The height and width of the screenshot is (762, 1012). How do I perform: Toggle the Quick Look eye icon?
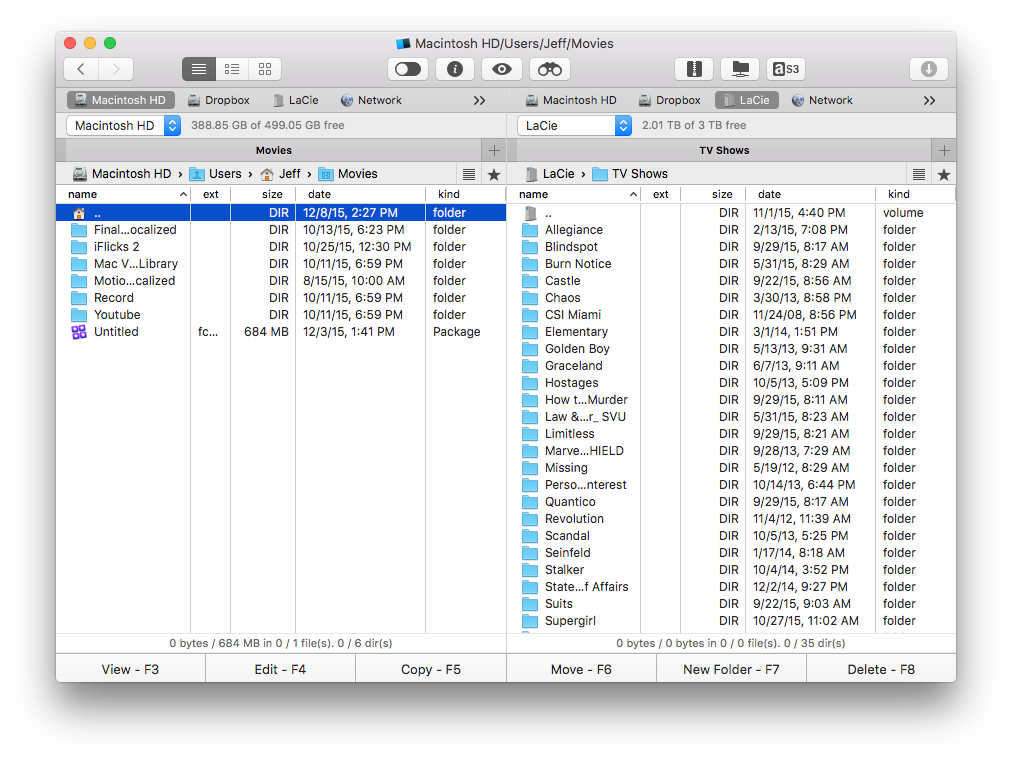coord(502,69)
